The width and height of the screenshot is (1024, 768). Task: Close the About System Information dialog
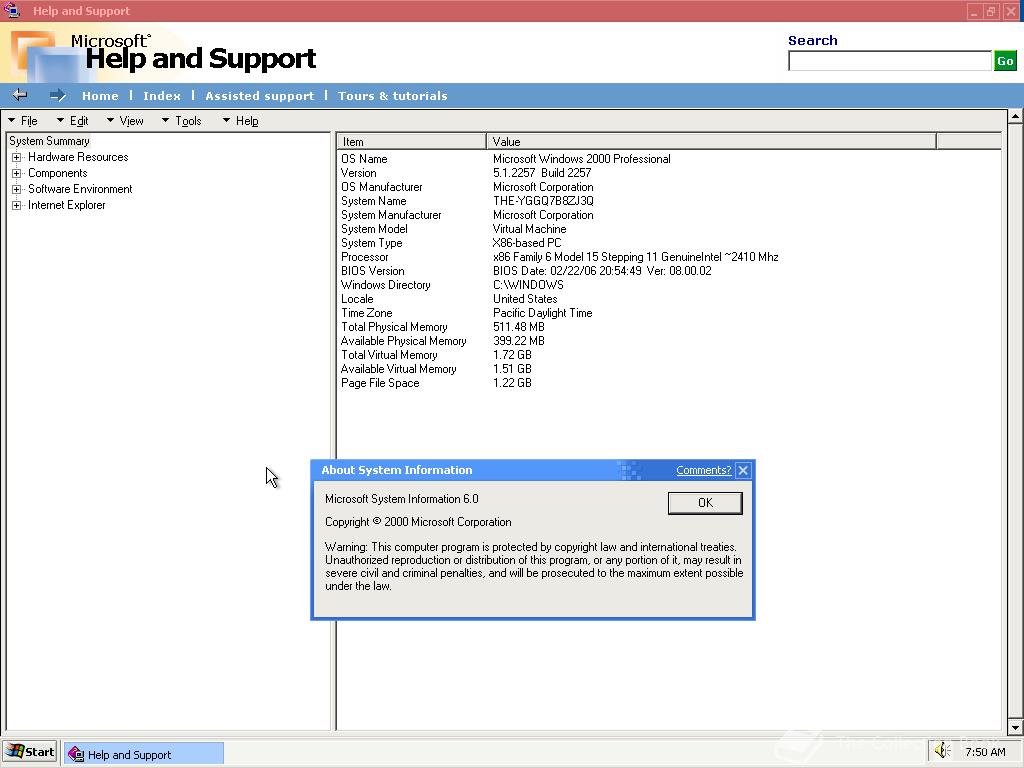click(743, 470)
